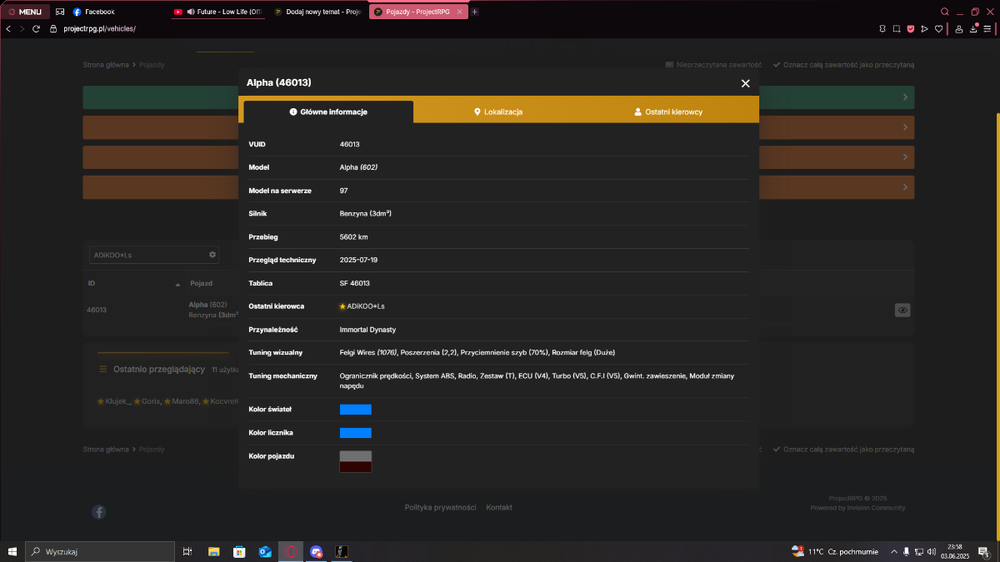
Task: Expand the second orange banner chevron
Action: click(x=905, y=157)
